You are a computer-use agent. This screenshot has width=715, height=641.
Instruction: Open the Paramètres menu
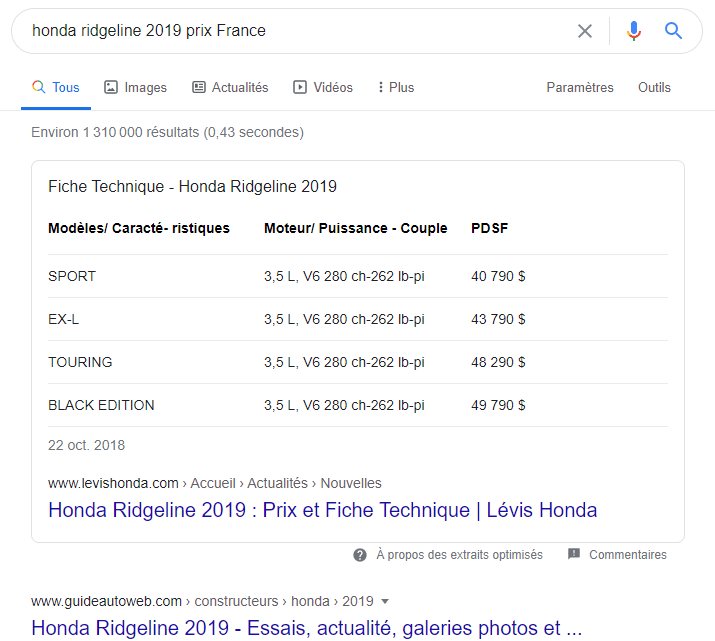tap(580, 87)
